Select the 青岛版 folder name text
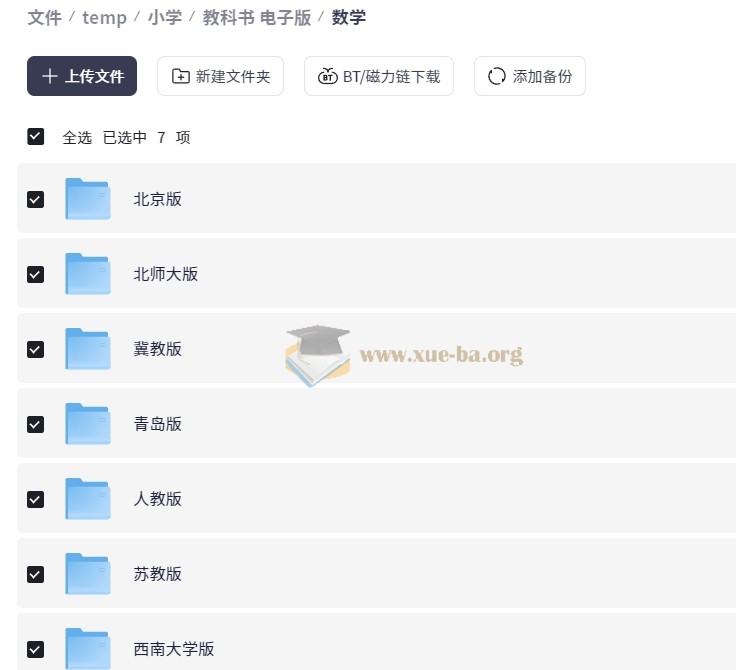 [x=158, y=424]
